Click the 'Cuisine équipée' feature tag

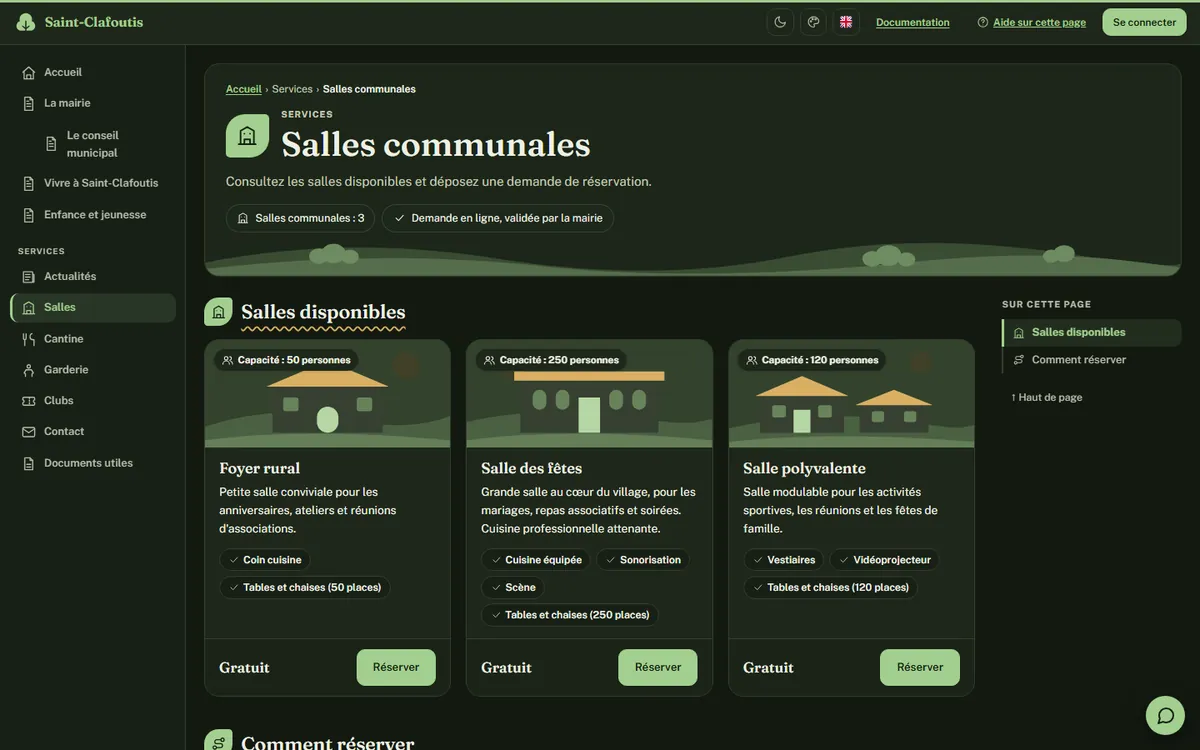pyautogui.click(x=536, y=560)
